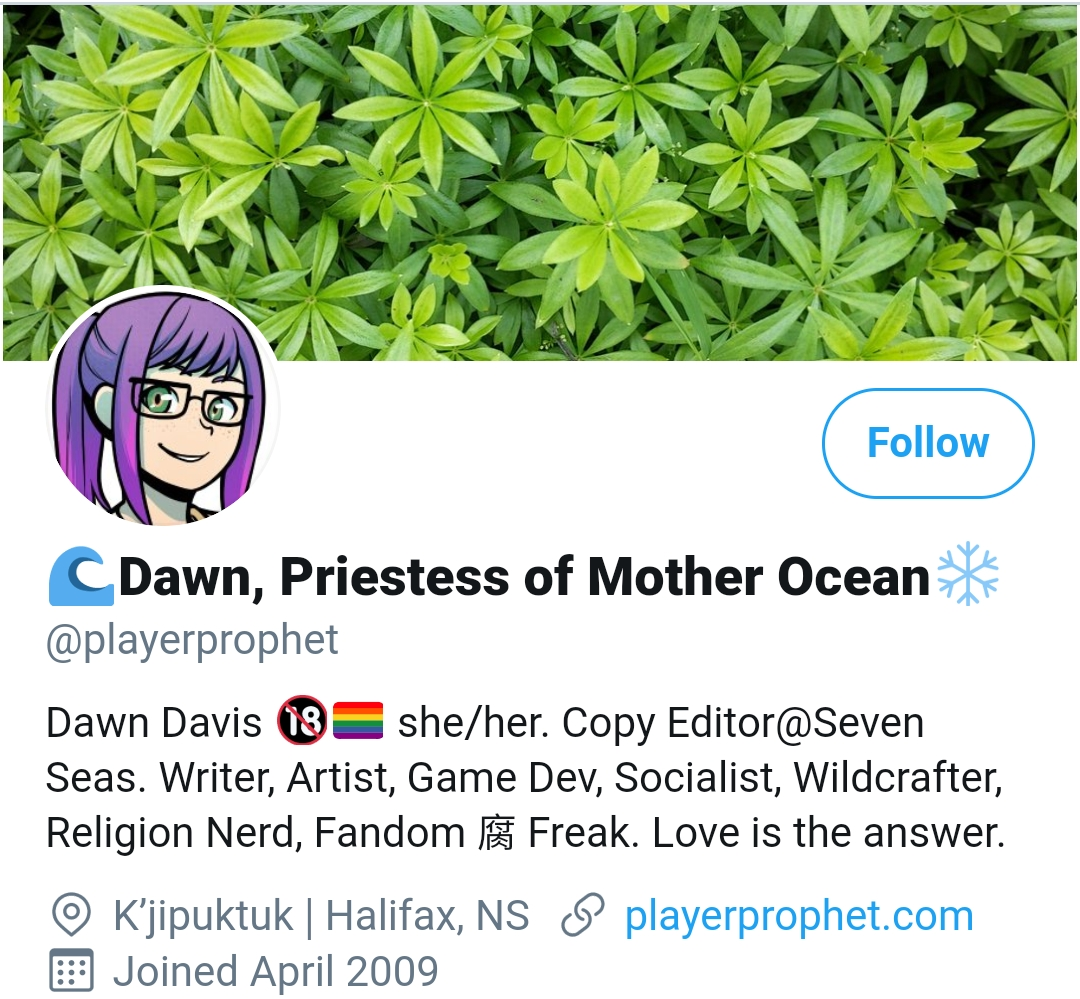Click the rainbow pride flag emoji
This screenshot has height=999, width=1080.
pyautogui.click(x=357, y=722)
